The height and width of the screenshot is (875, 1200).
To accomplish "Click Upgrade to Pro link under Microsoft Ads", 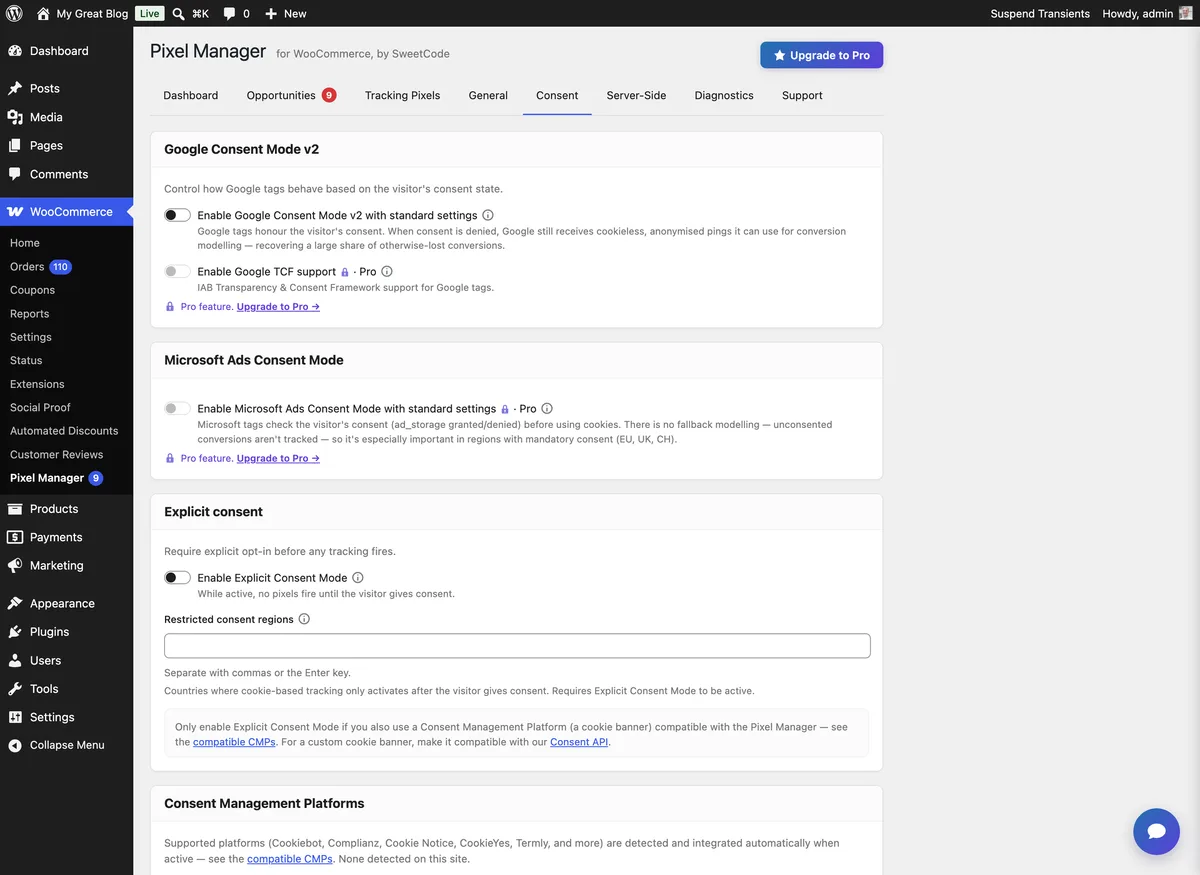I will (278, 458).
